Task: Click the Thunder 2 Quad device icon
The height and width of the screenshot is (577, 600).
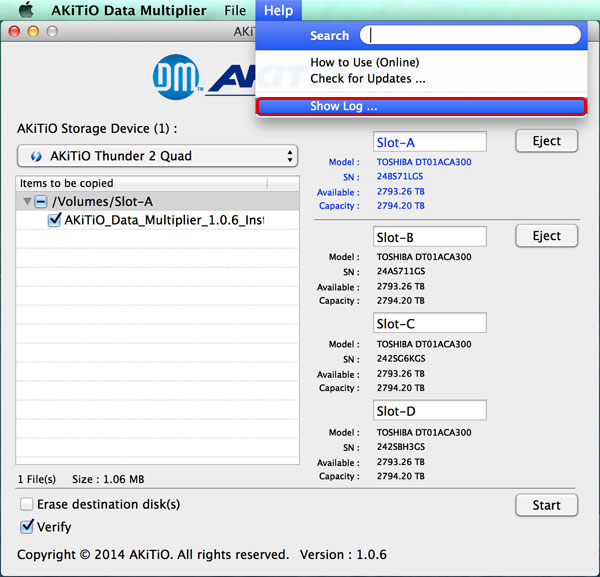Action: [35, 156]
